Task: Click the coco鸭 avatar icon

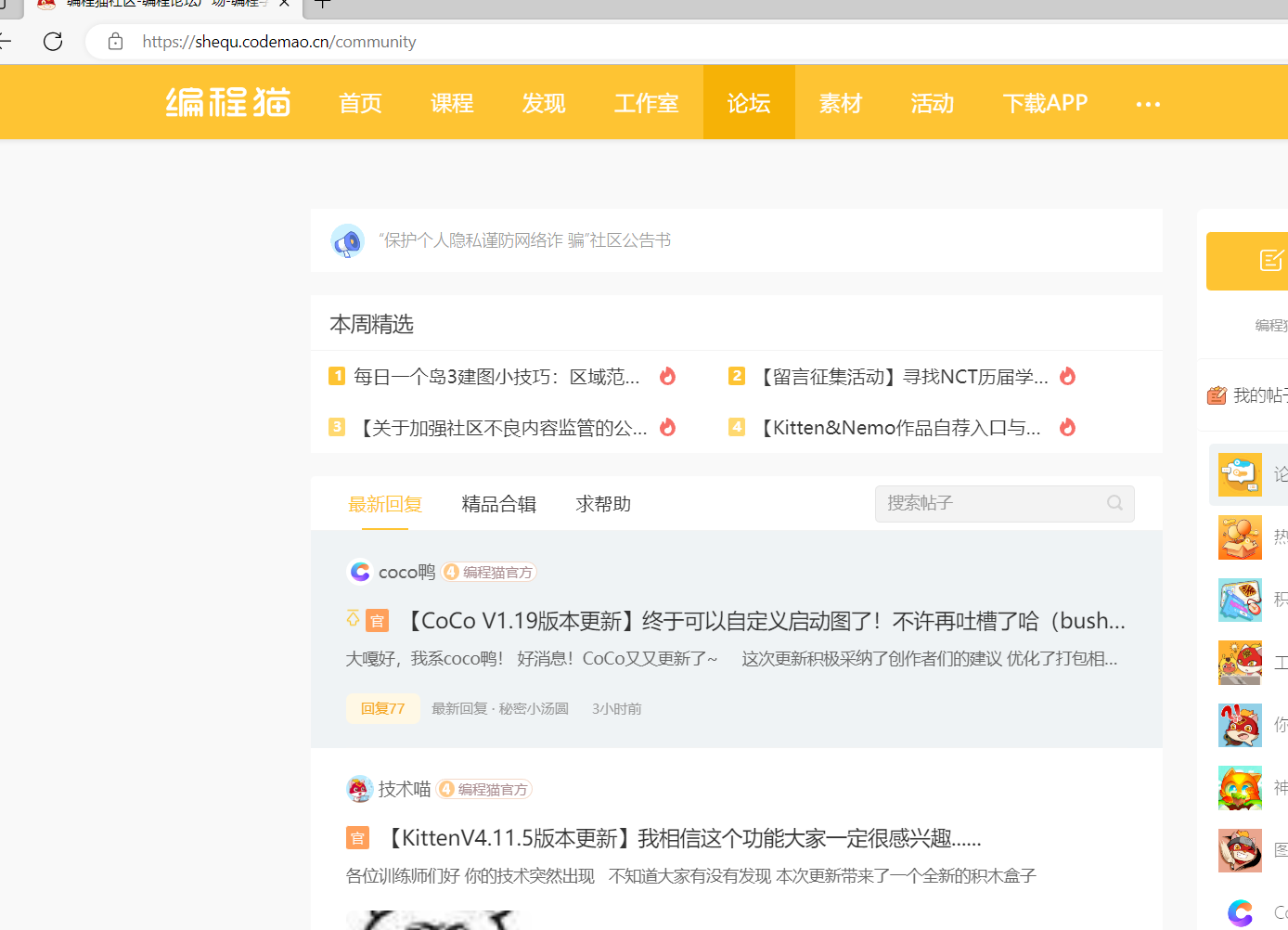Action: [359, 572]
